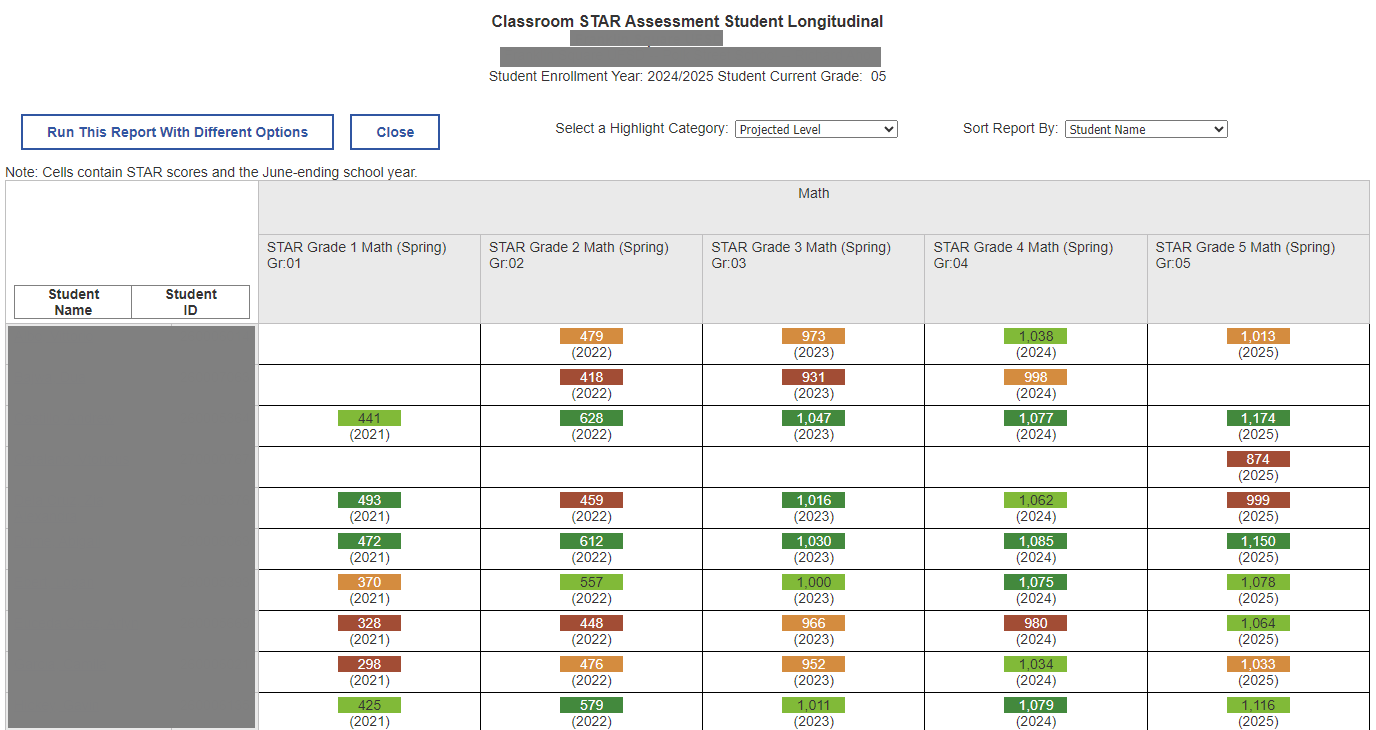Select the score 973 cell
This screenshot has height=730, width=1376.
point(813,336)
